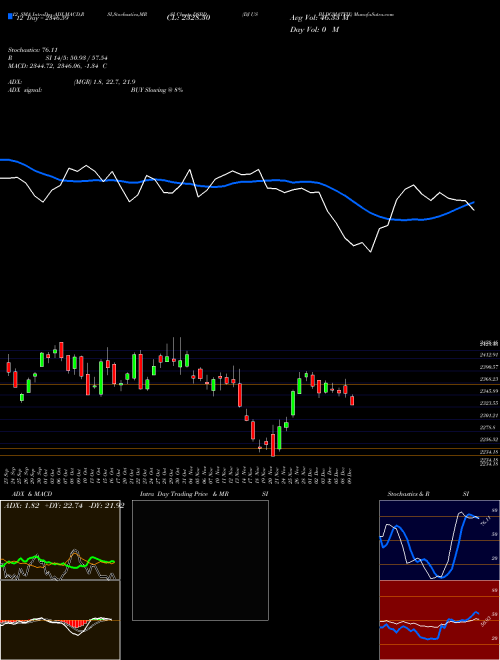The image size is (500, 660).
Task: Select the 'MACD: 2344.72, 2346.06, -1.34 C' line
Action: coord(57,66)
